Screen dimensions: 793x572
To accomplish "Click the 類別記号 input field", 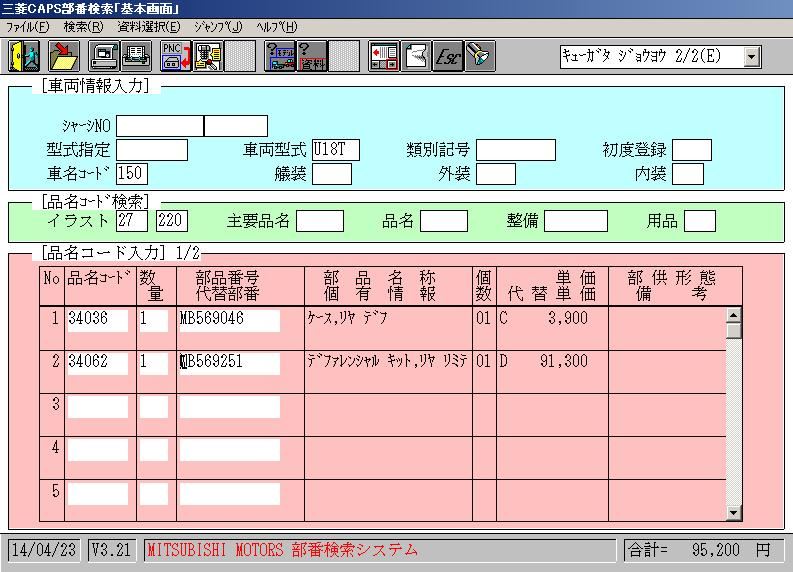I will click(x=516, y=150).
